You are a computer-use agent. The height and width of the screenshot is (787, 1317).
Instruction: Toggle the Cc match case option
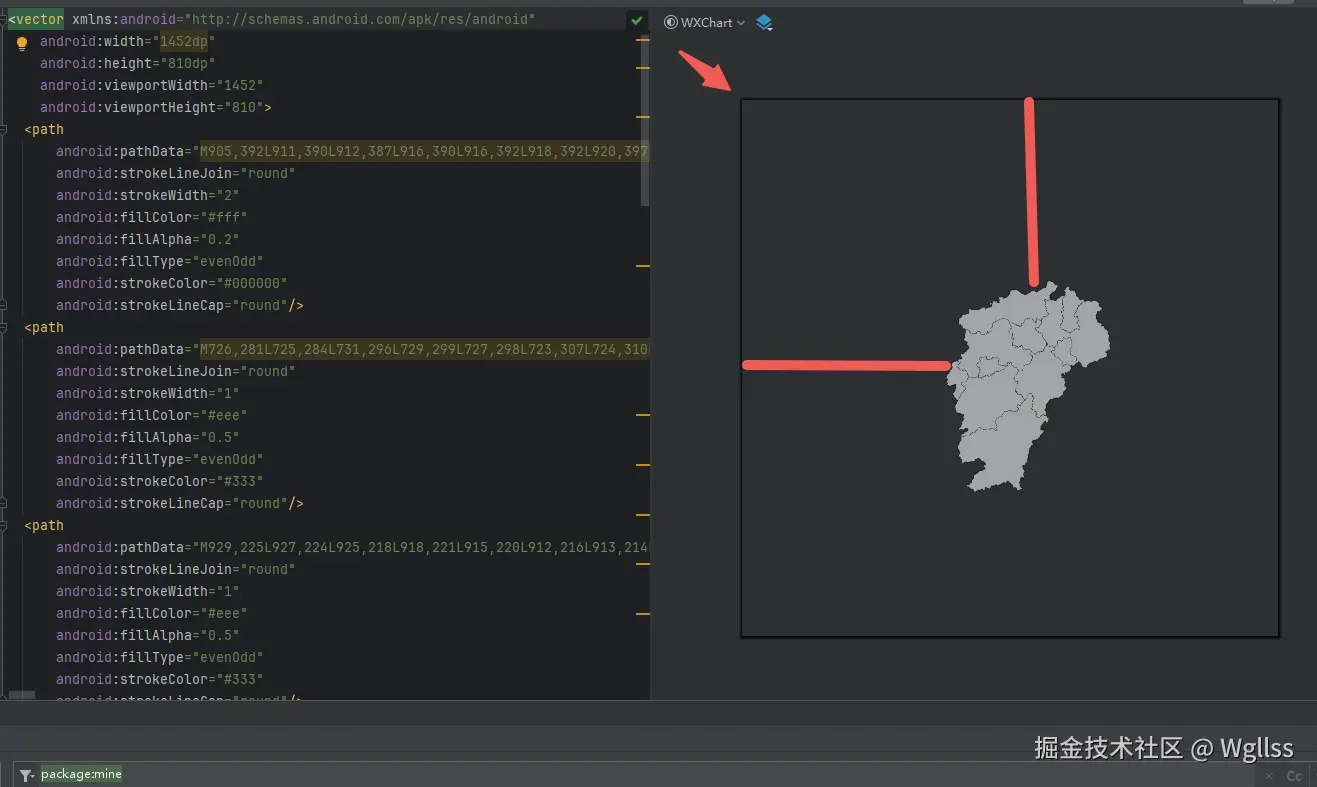click(x=1294, y=776)
